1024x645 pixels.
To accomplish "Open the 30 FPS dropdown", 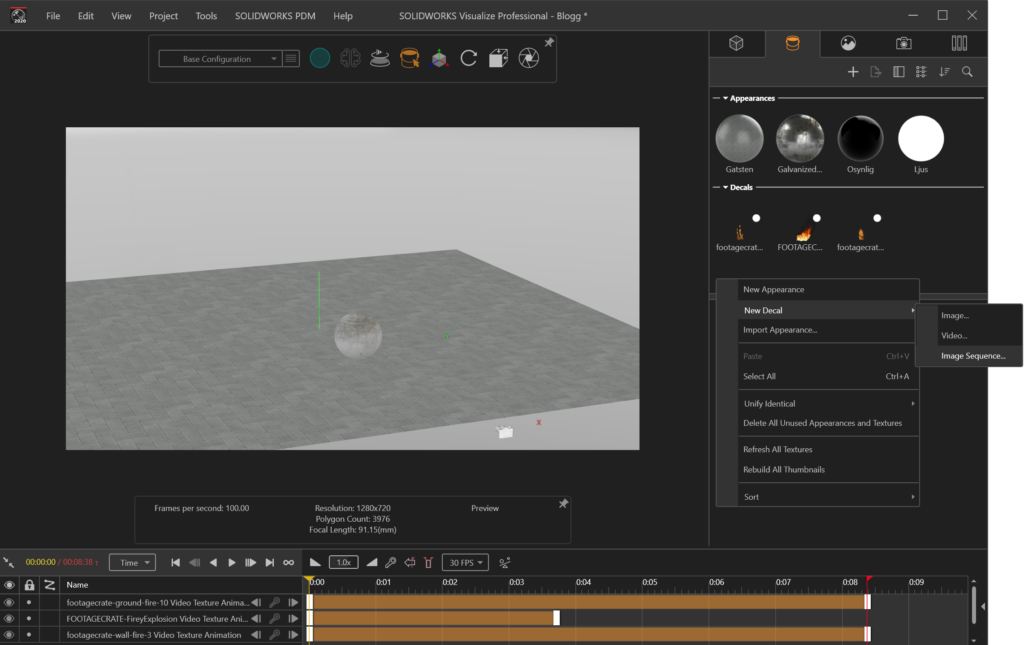I will (467, 563).
